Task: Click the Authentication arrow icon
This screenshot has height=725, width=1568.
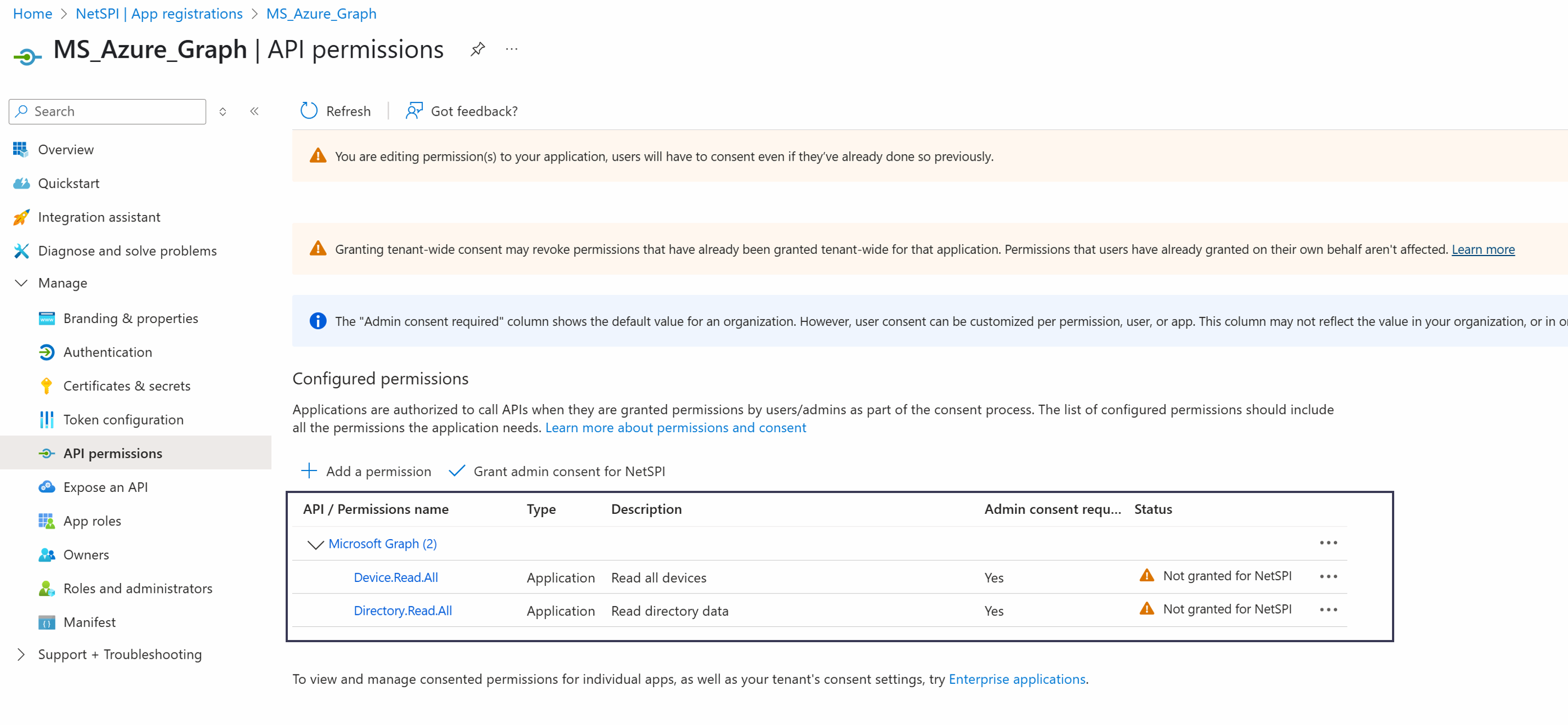Action: pyautogui.click(x=46, y=352)
